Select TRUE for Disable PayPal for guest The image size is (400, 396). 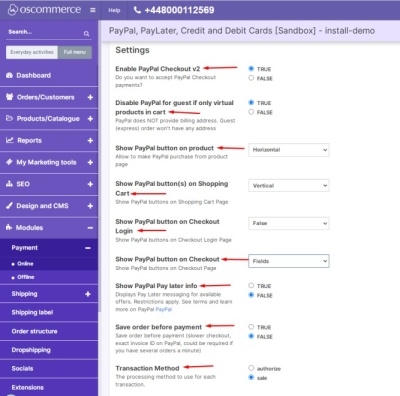pos(251,102)
